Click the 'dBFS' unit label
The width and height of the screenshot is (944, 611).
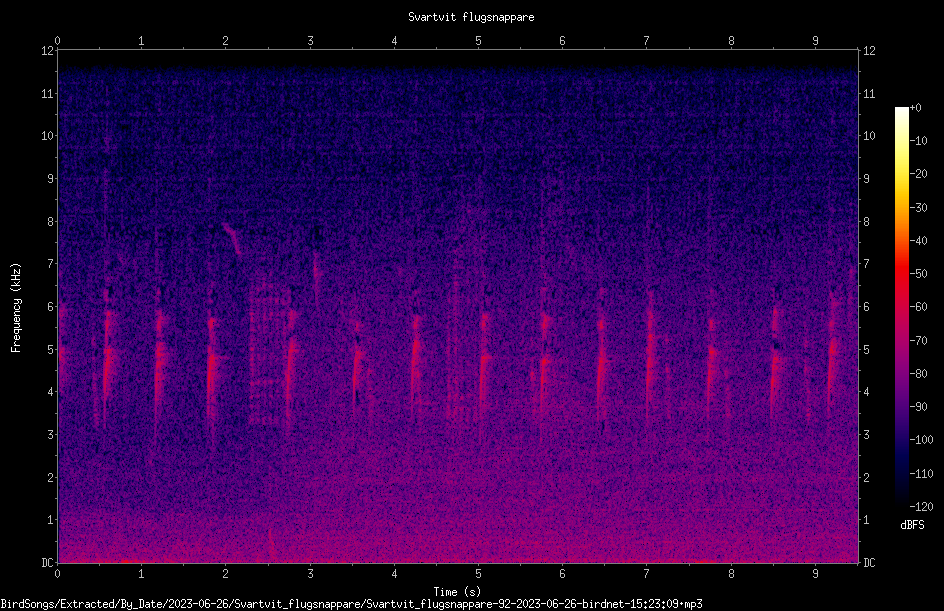pyautogui.click(x=913, y=525)
